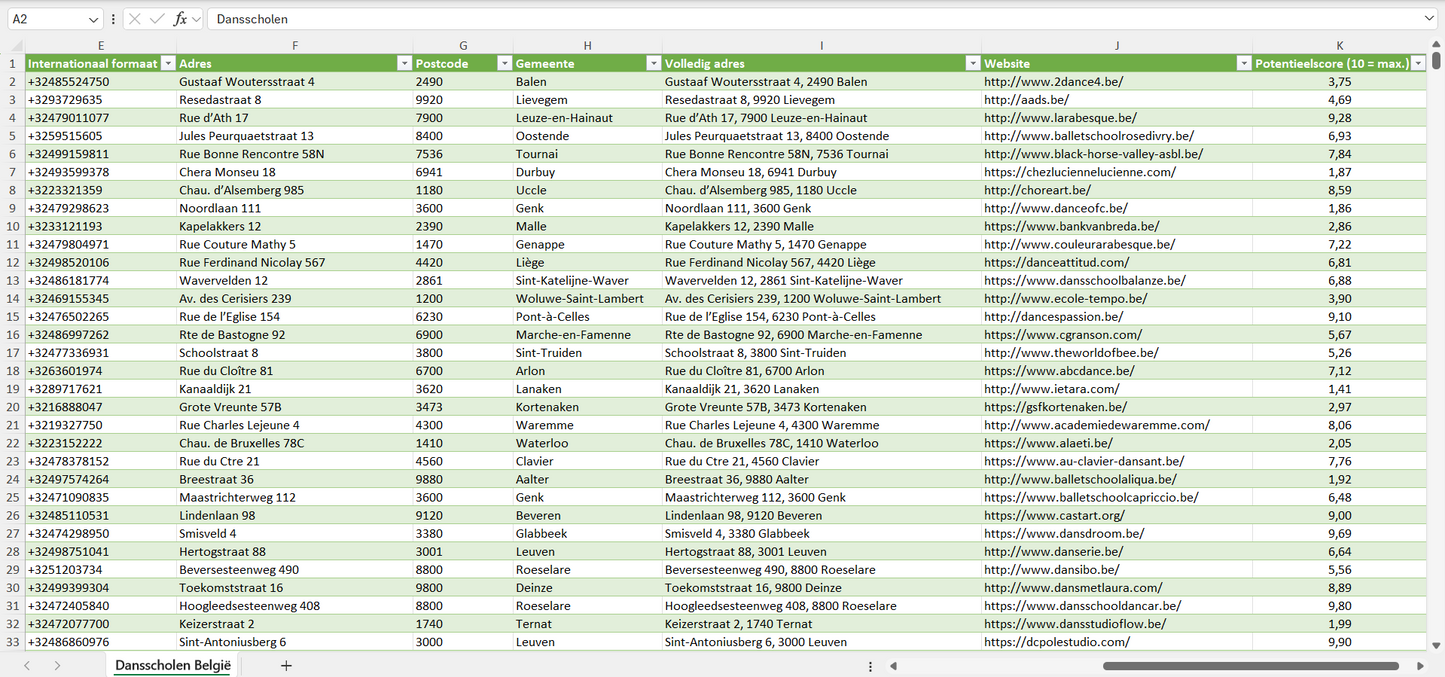Click the horizontal scrollbar left arrow
The image size is (1445, 677).
[x=893, y=665]
